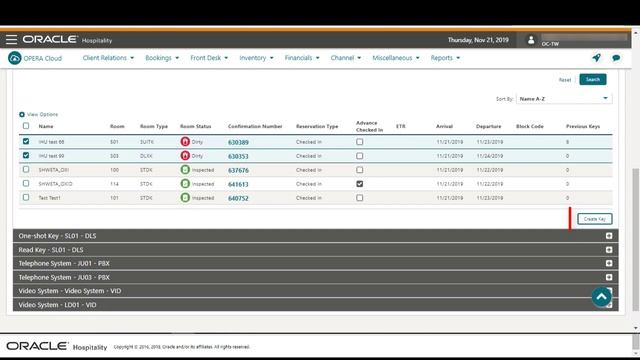Click Inspected status icon for room 101
Viewport: 640px width, 360px height.
click(185, 198)
